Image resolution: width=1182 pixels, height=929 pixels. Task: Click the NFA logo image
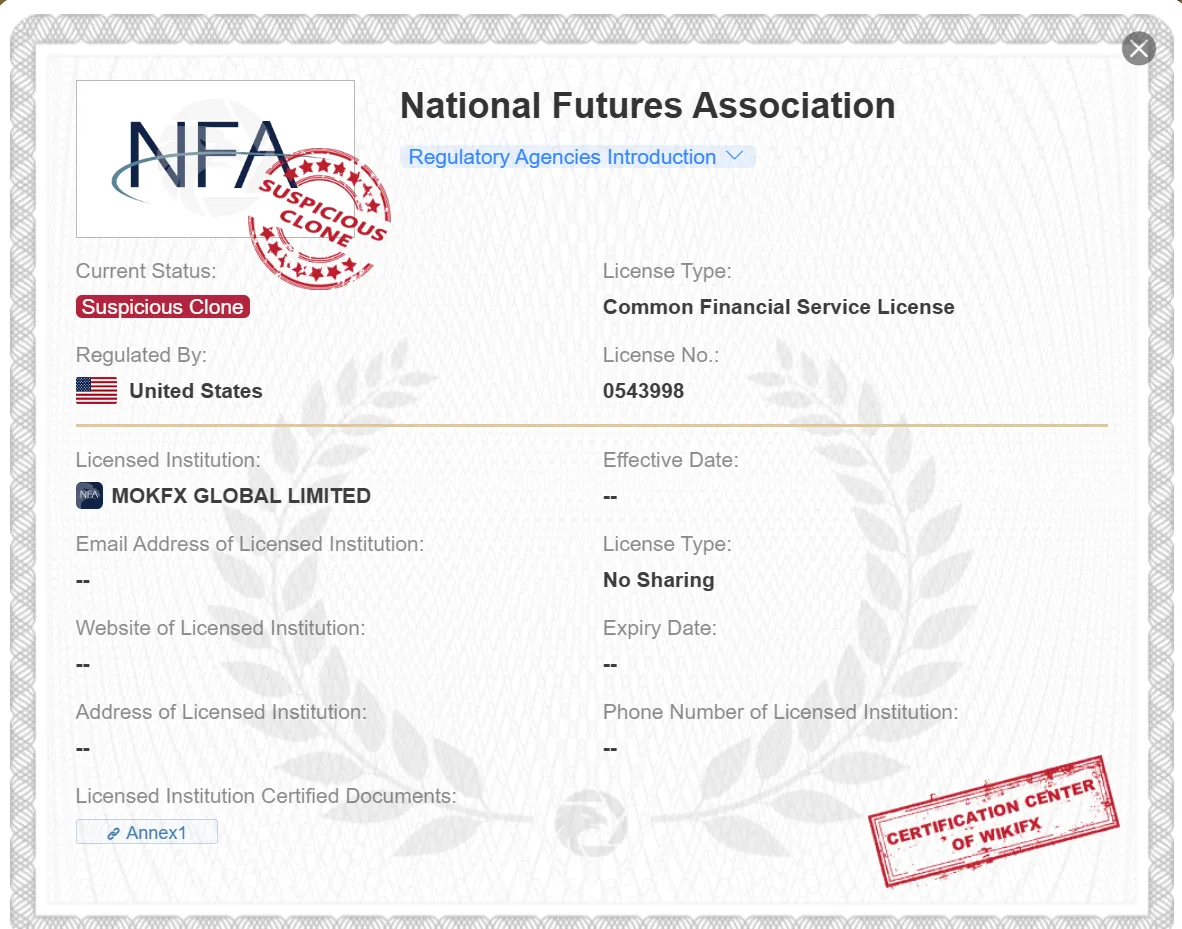point(215,158)
